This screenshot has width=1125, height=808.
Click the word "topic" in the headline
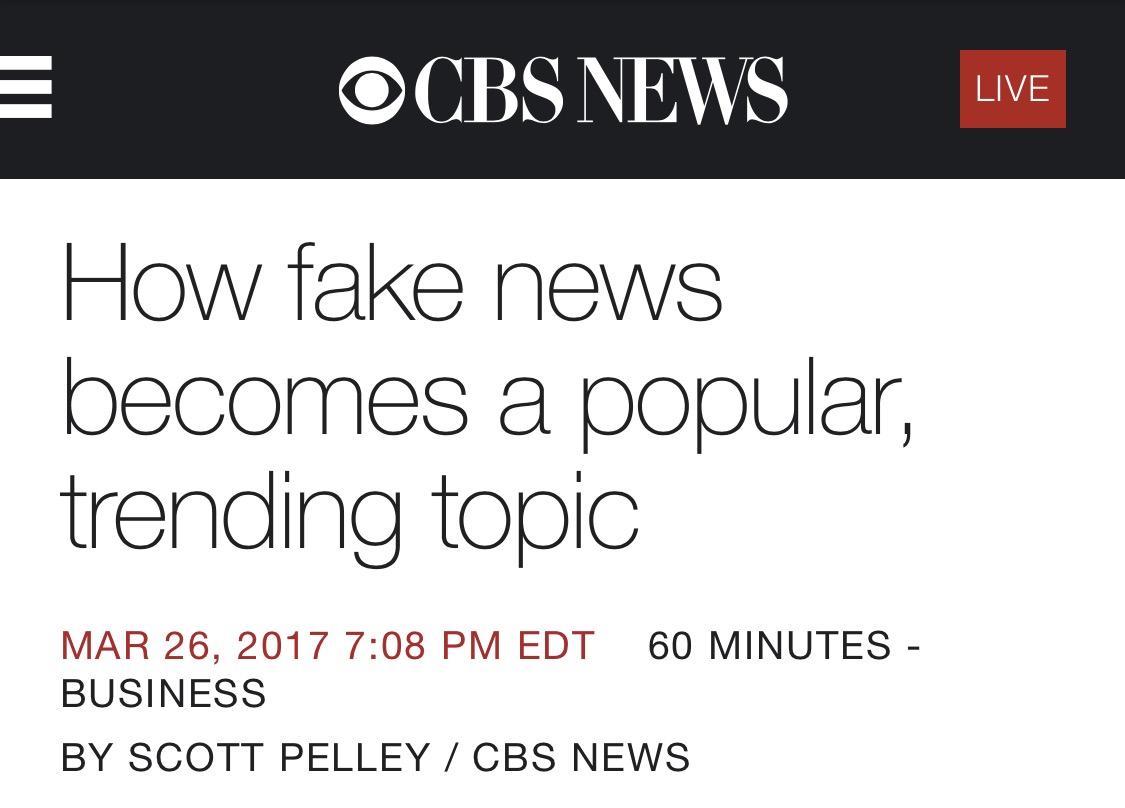pos(535,515)
